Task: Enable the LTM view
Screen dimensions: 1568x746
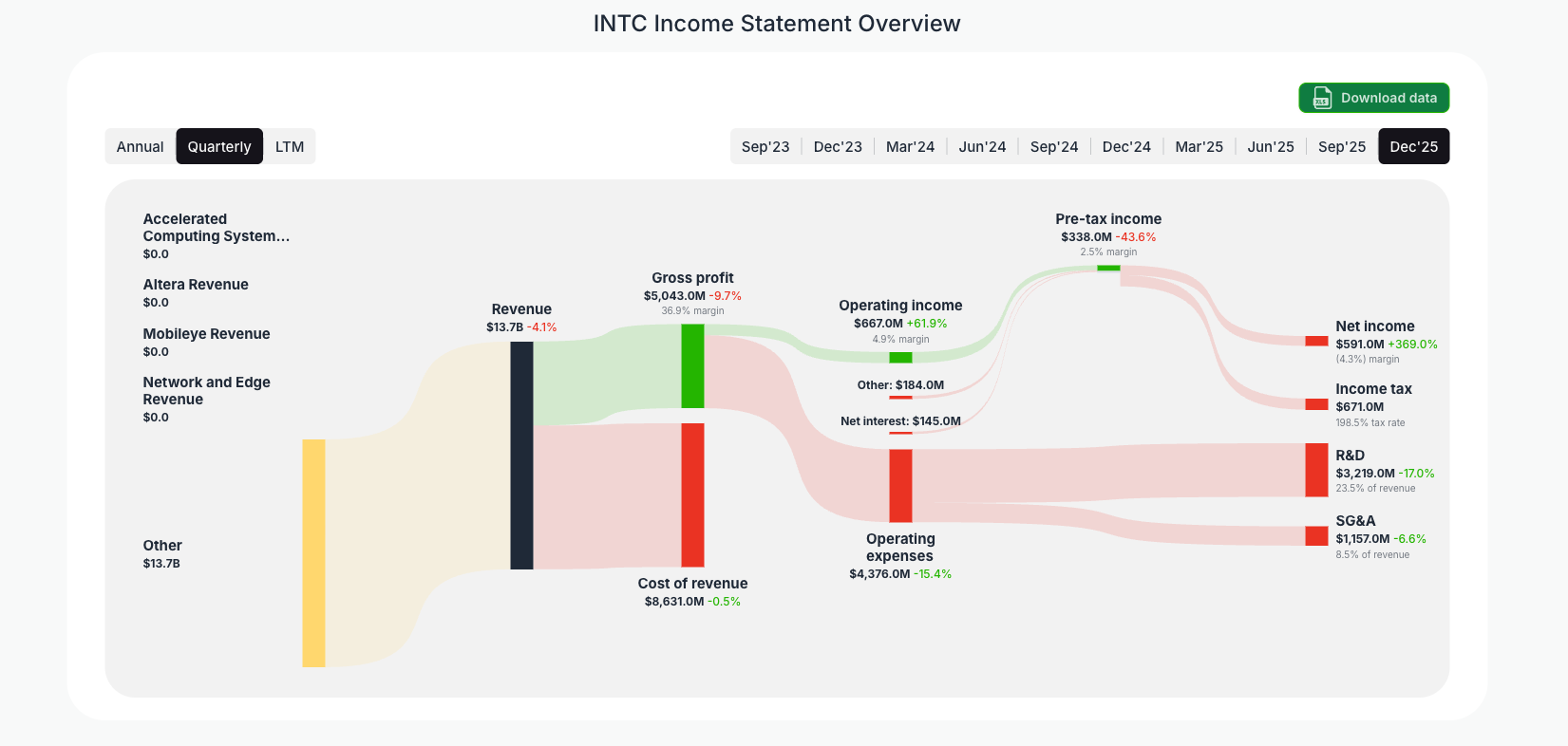Action: (289, 146)
